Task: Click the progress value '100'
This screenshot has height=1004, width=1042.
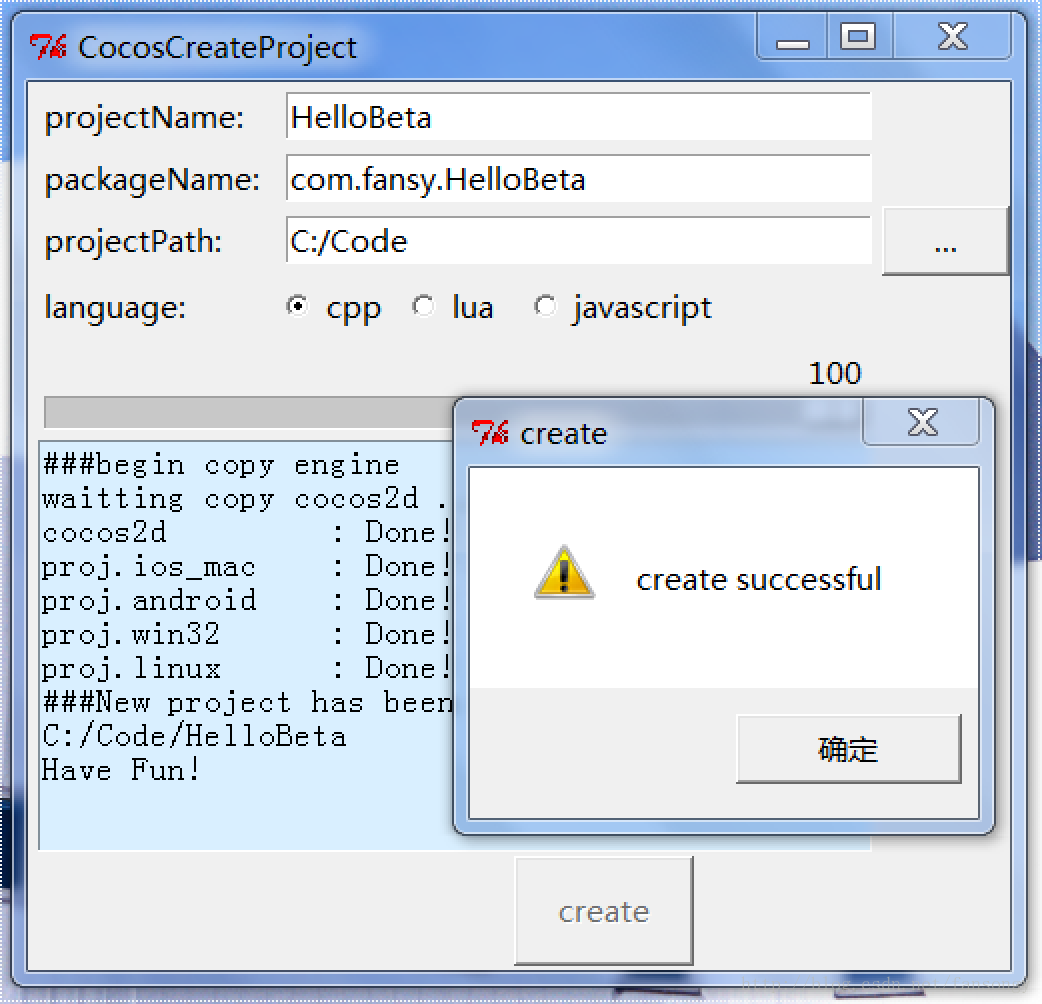Action: tap(835, 373)
